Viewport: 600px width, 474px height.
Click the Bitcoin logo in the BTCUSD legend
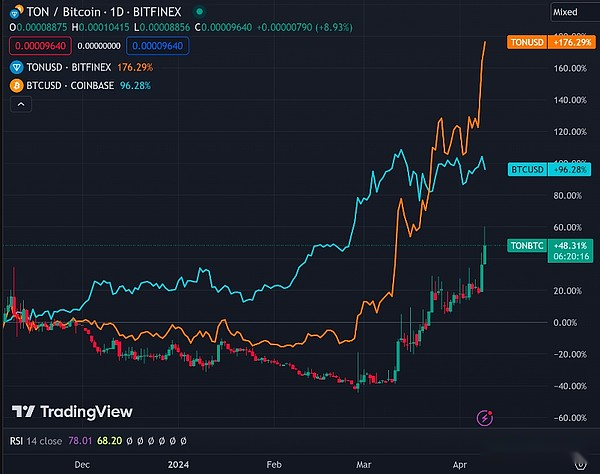[x=16, y=86]
